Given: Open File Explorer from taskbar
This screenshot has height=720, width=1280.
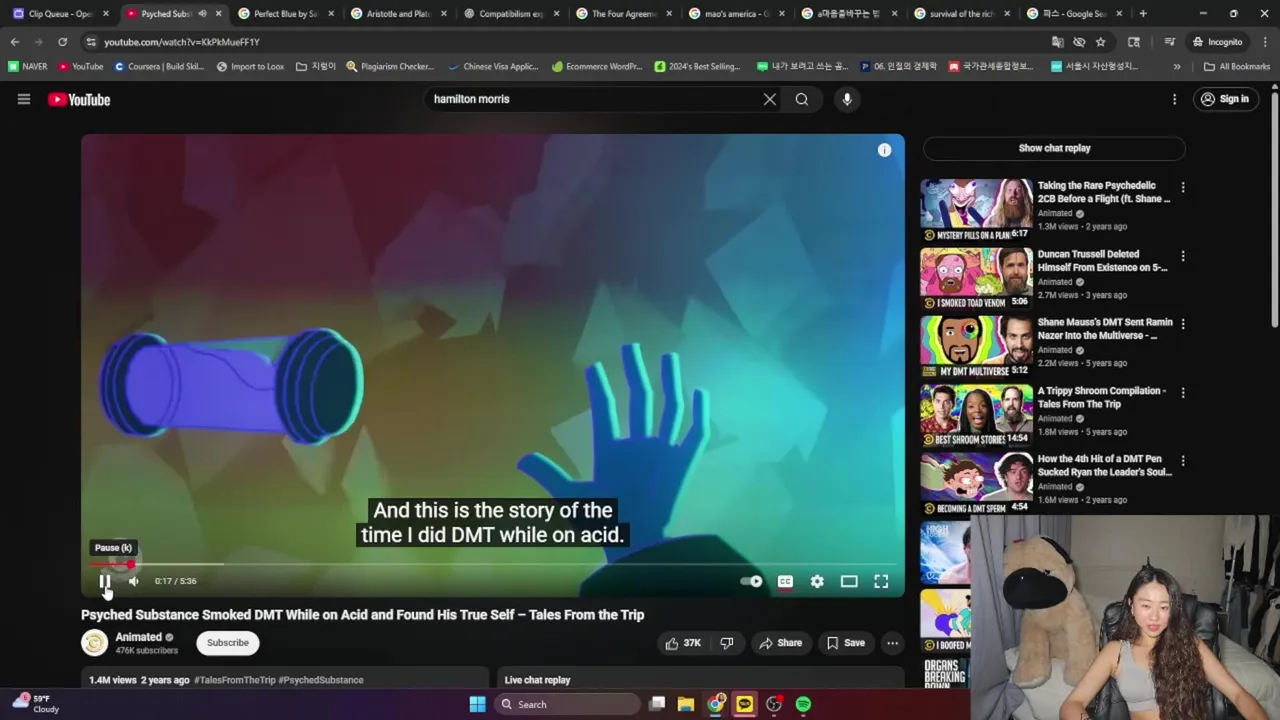Looking at the screenshot, I should 686,704.
